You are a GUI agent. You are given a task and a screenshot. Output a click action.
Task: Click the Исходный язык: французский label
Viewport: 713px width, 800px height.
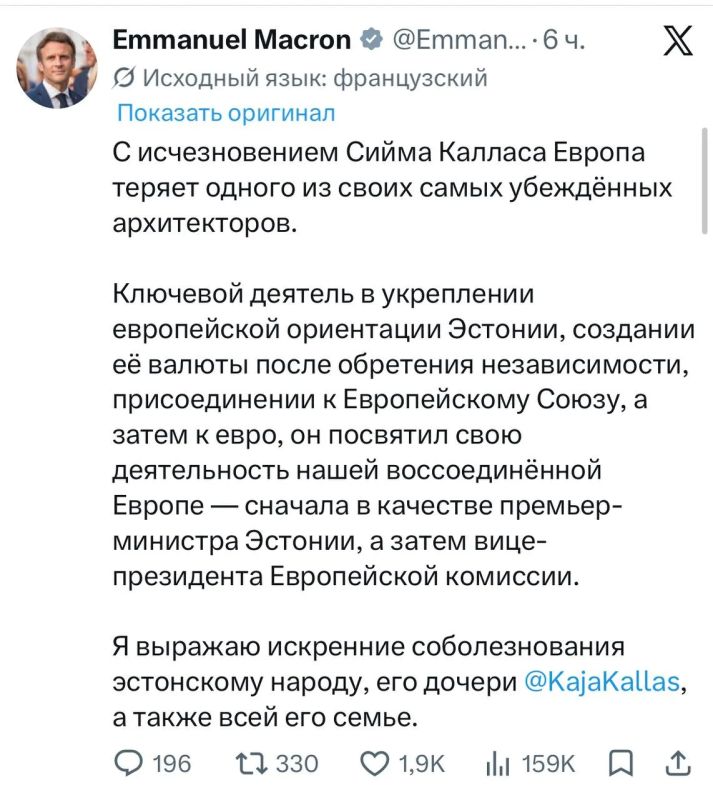tap(315, 78)
